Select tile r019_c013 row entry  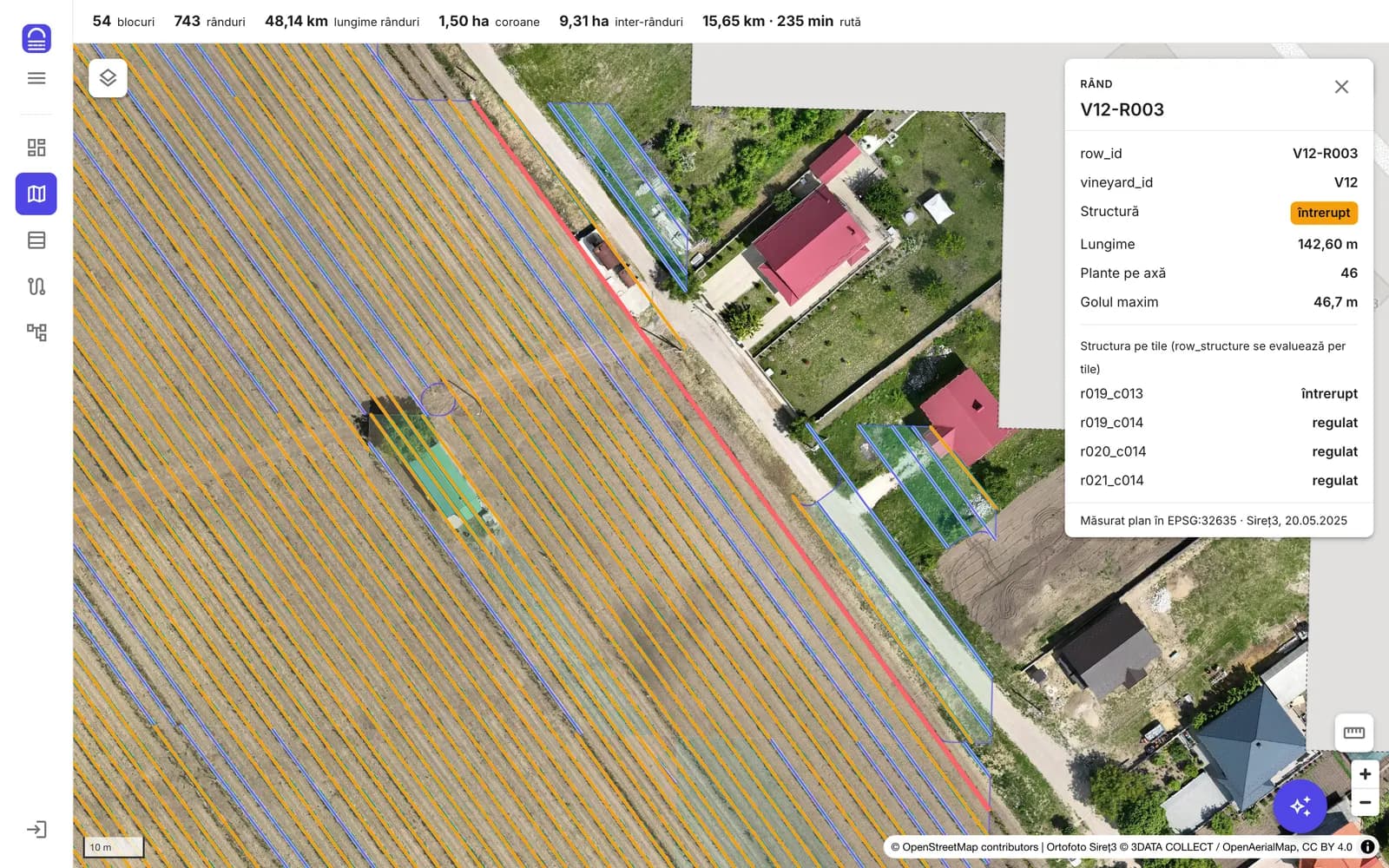(x=1219, y=394)
